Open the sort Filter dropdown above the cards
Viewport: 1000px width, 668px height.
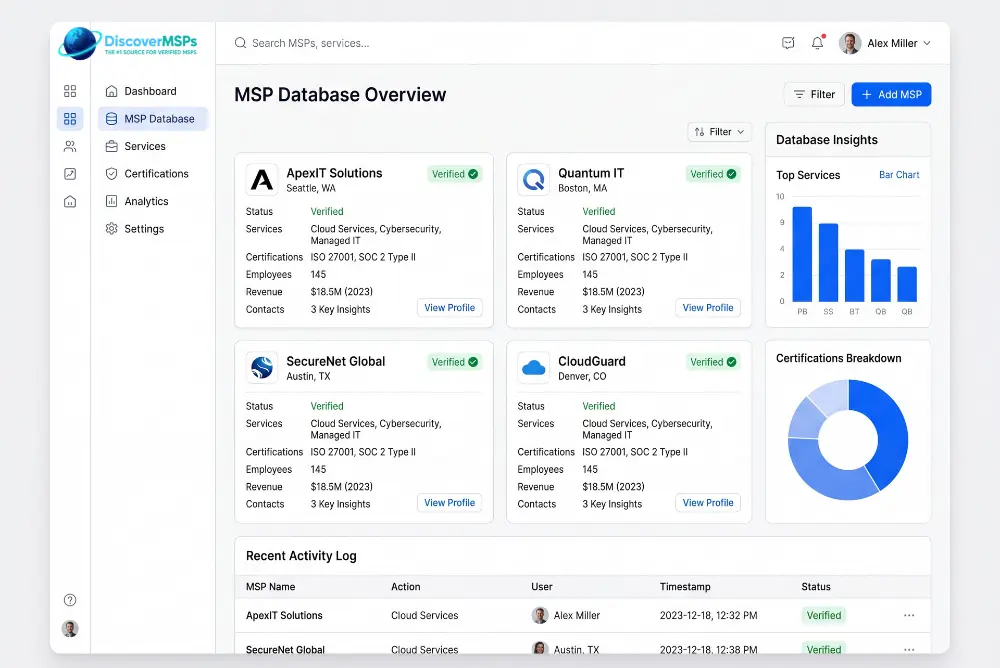pyautogui.click(x=719, y=132)
